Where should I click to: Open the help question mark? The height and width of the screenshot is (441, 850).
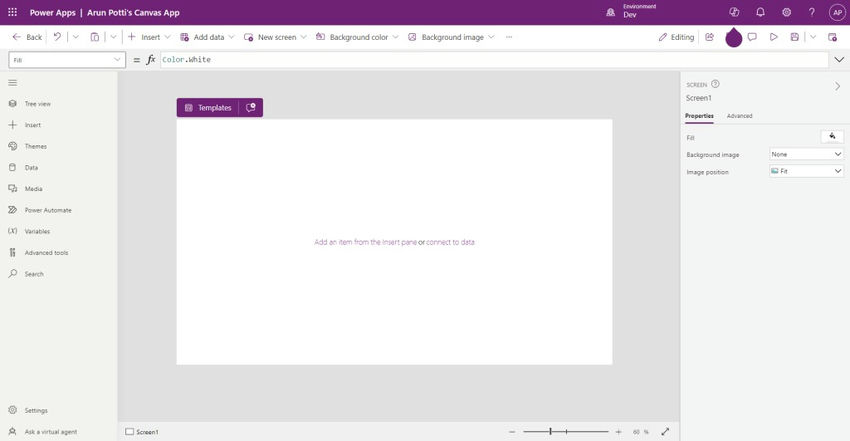click(812, 12)
